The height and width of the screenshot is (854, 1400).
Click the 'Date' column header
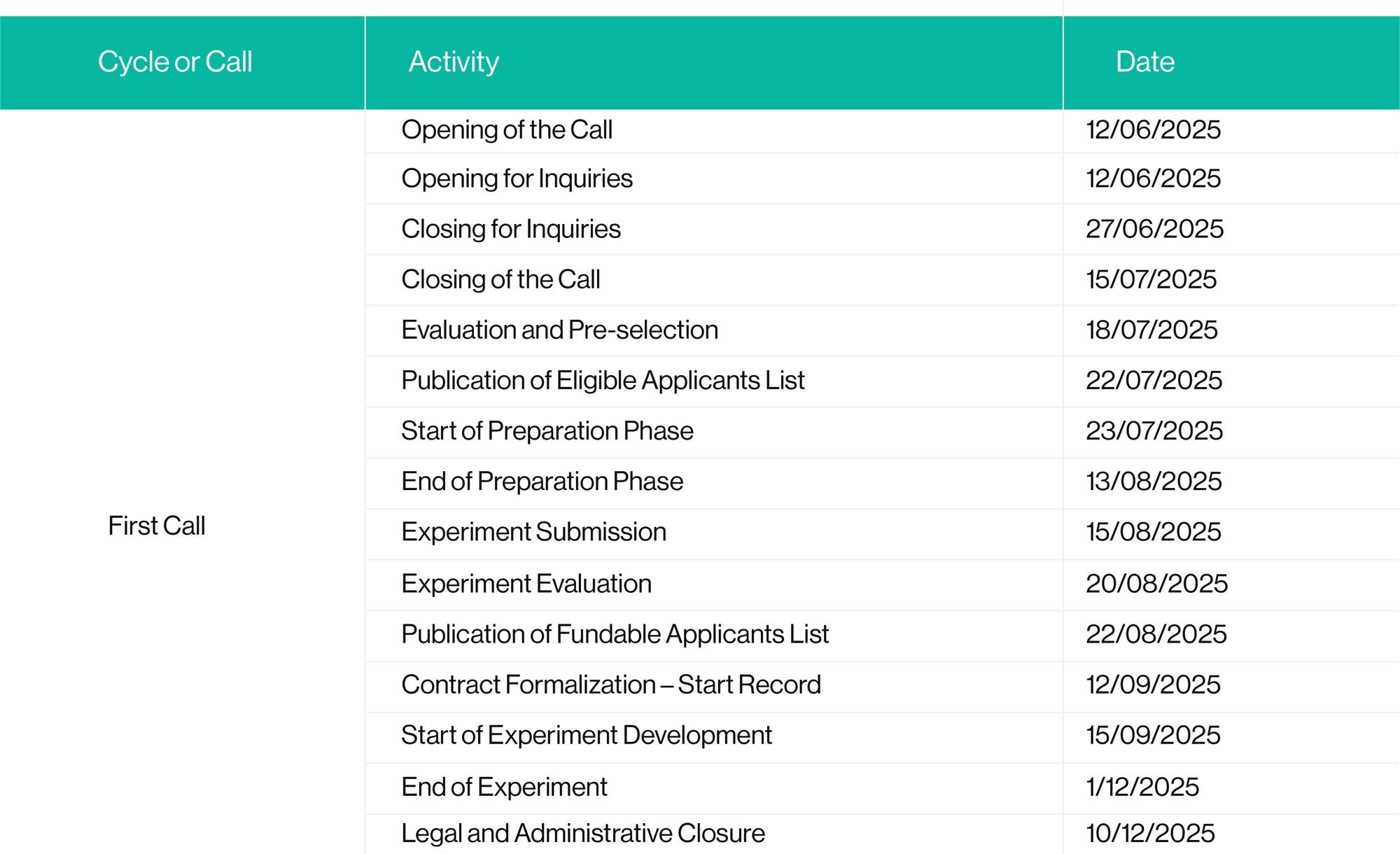pyautogui.click(x=1145, y=62)
